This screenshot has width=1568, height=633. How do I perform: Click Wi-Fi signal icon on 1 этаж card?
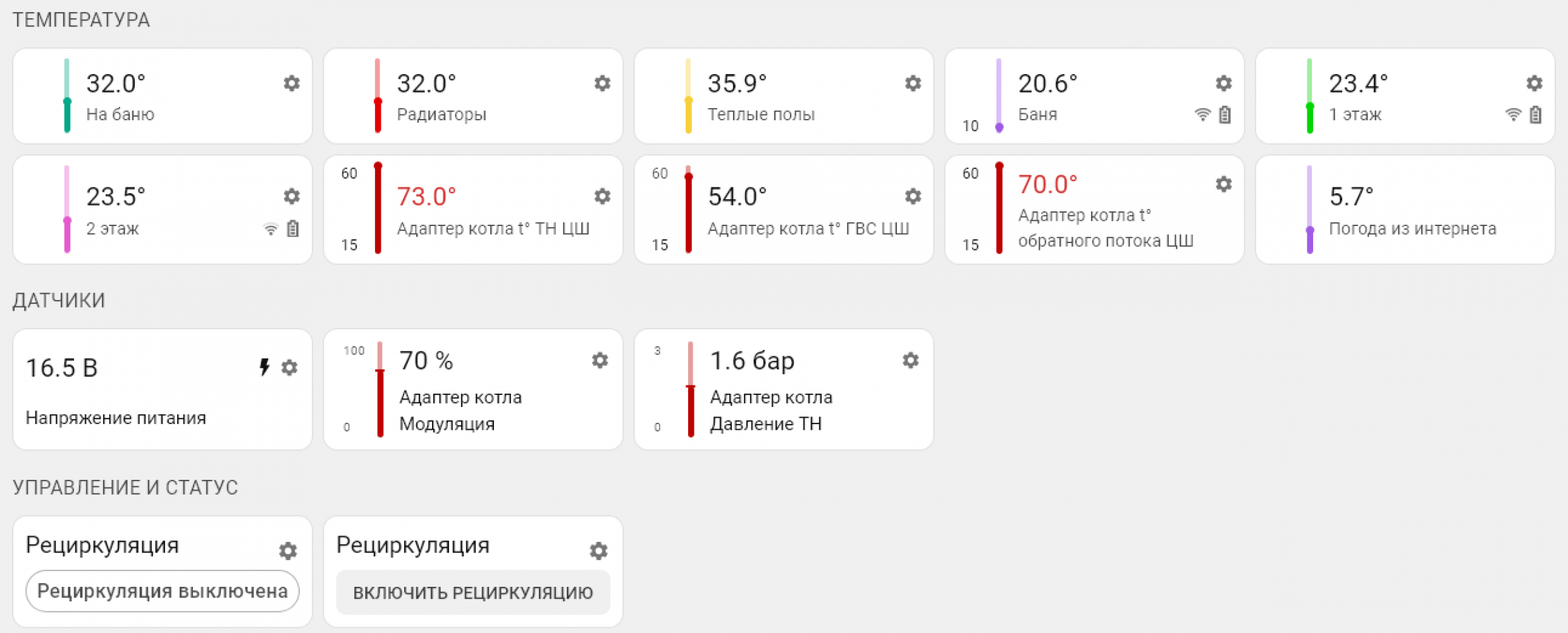pos(1513,115)
